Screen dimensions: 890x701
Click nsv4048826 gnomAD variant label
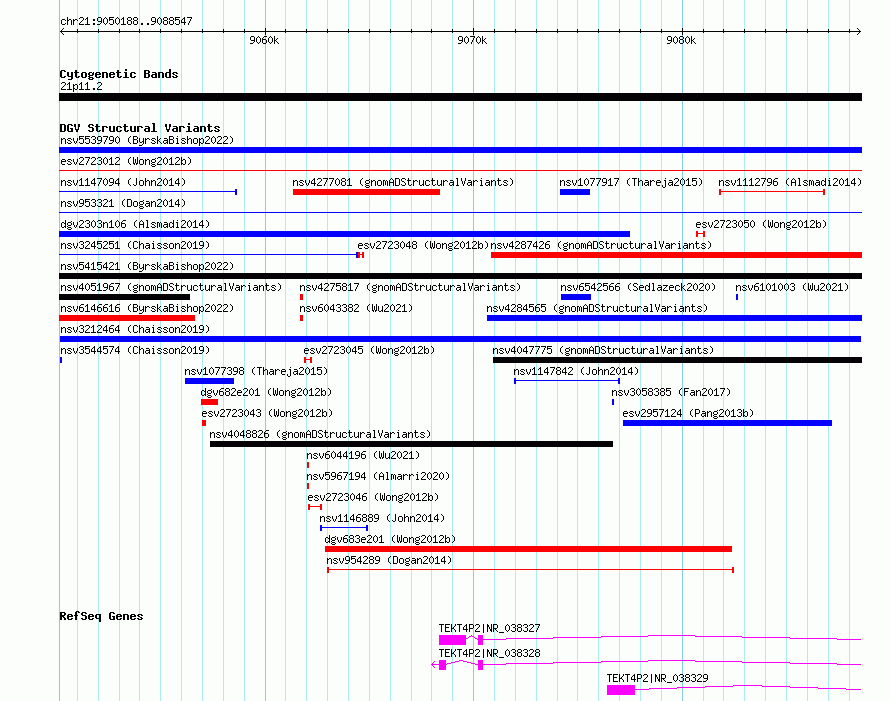click(x=320, y=434)
